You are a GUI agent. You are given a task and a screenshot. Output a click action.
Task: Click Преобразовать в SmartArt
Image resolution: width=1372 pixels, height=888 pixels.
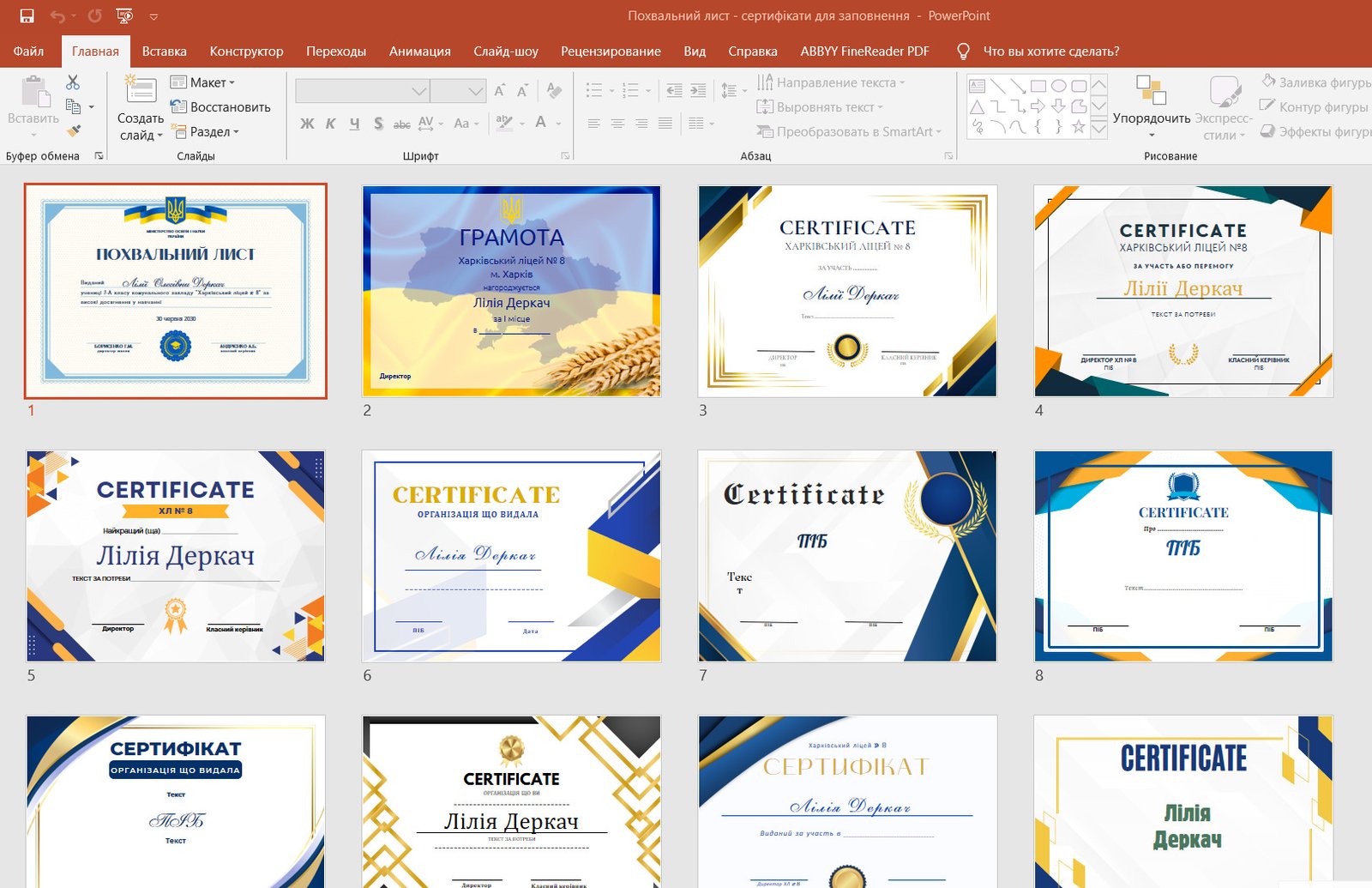coord(849,131)
